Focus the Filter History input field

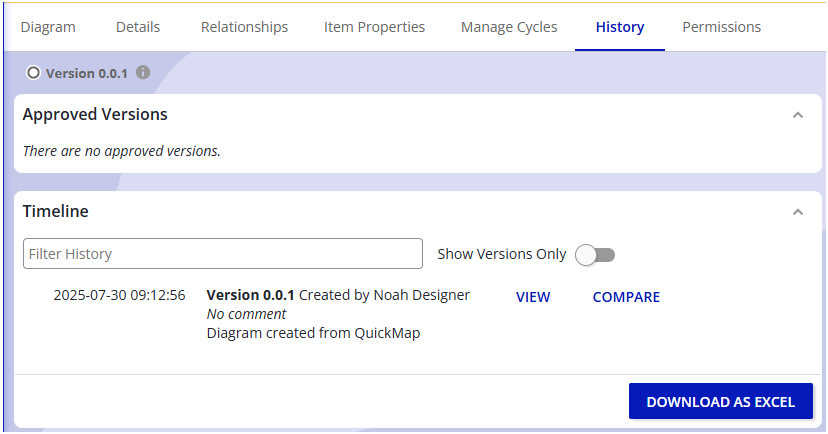pyautogui.click(x=223, y=254)
